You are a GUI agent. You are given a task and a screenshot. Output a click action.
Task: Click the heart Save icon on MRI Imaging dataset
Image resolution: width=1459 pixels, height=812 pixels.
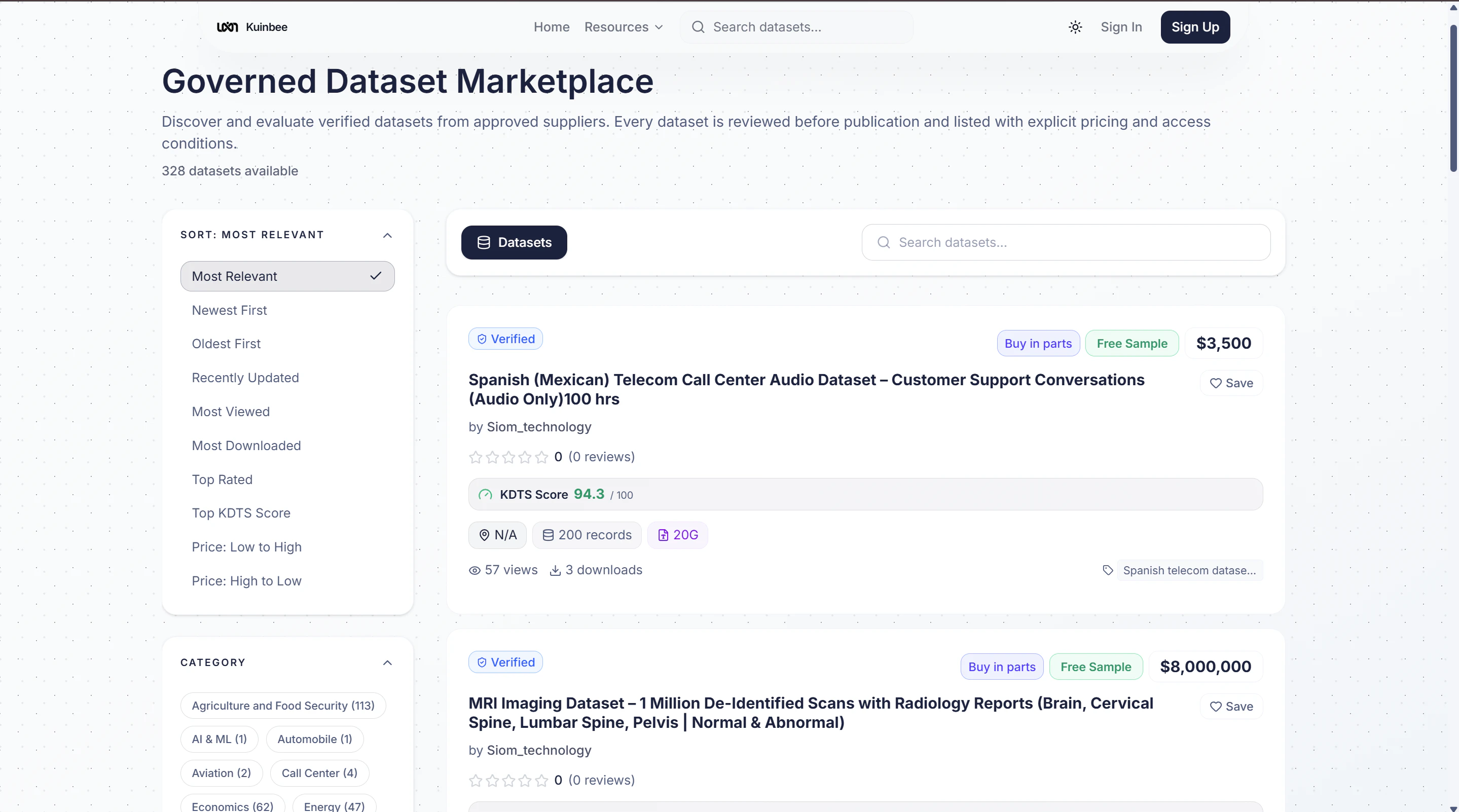tap(1216, 707)
